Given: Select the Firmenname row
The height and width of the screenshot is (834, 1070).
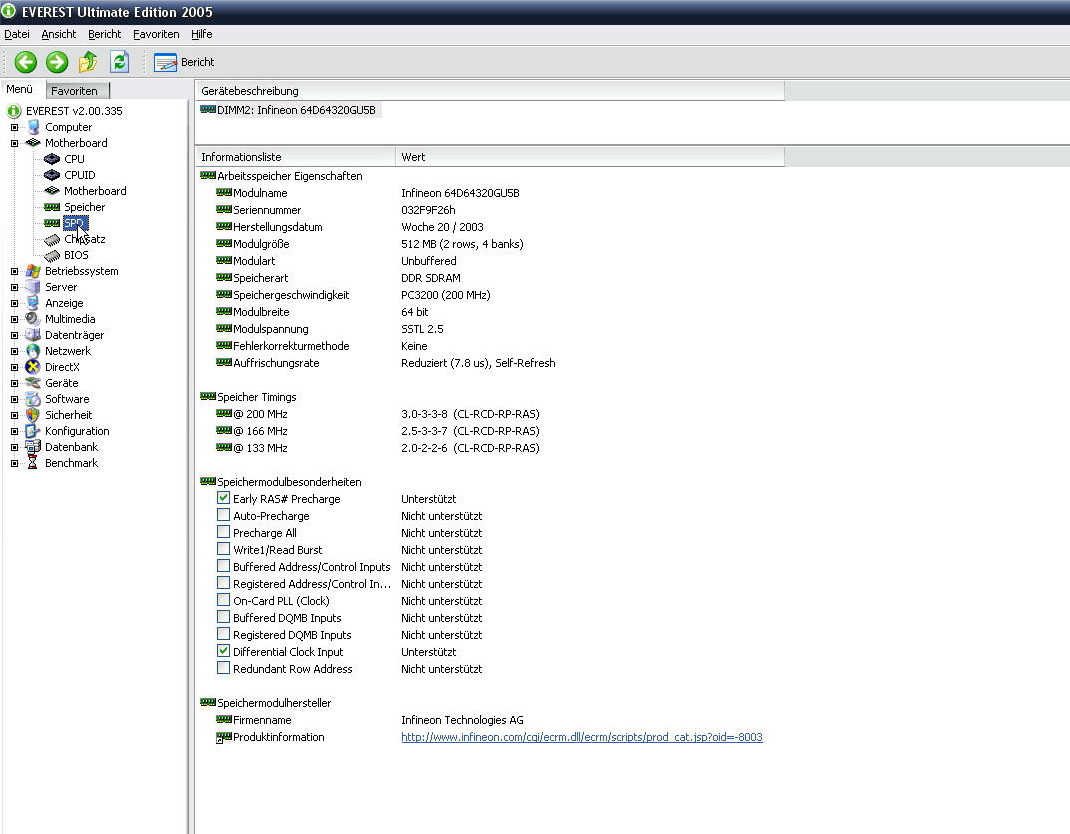Looking at the screenshot, I should [x=490, y=720].
